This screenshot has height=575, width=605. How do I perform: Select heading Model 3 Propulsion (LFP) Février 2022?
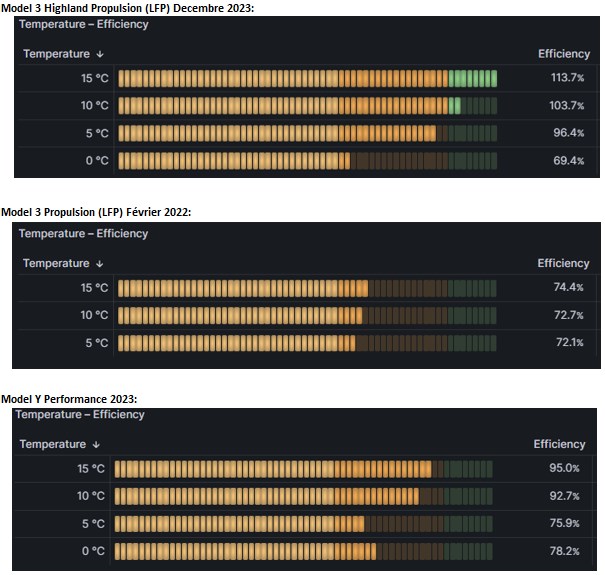[96, 212]
